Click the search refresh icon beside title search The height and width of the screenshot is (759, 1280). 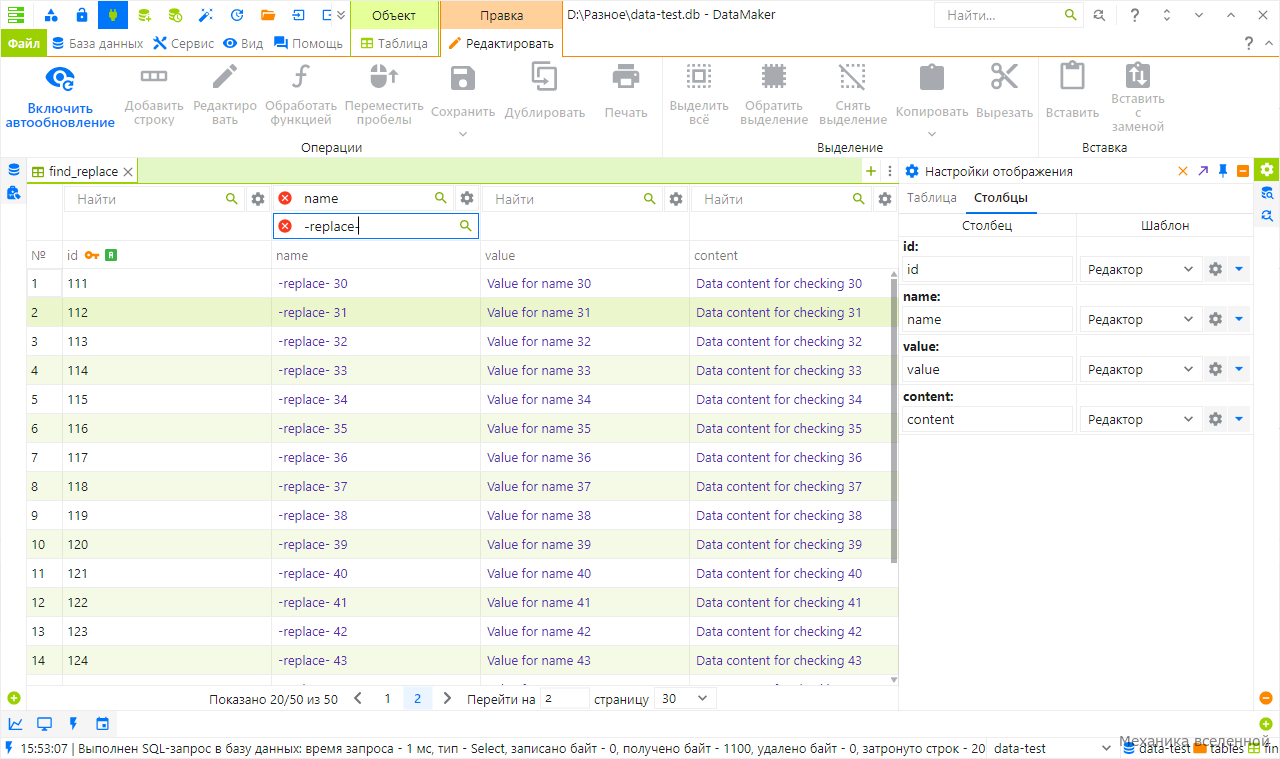[1100, 15]
